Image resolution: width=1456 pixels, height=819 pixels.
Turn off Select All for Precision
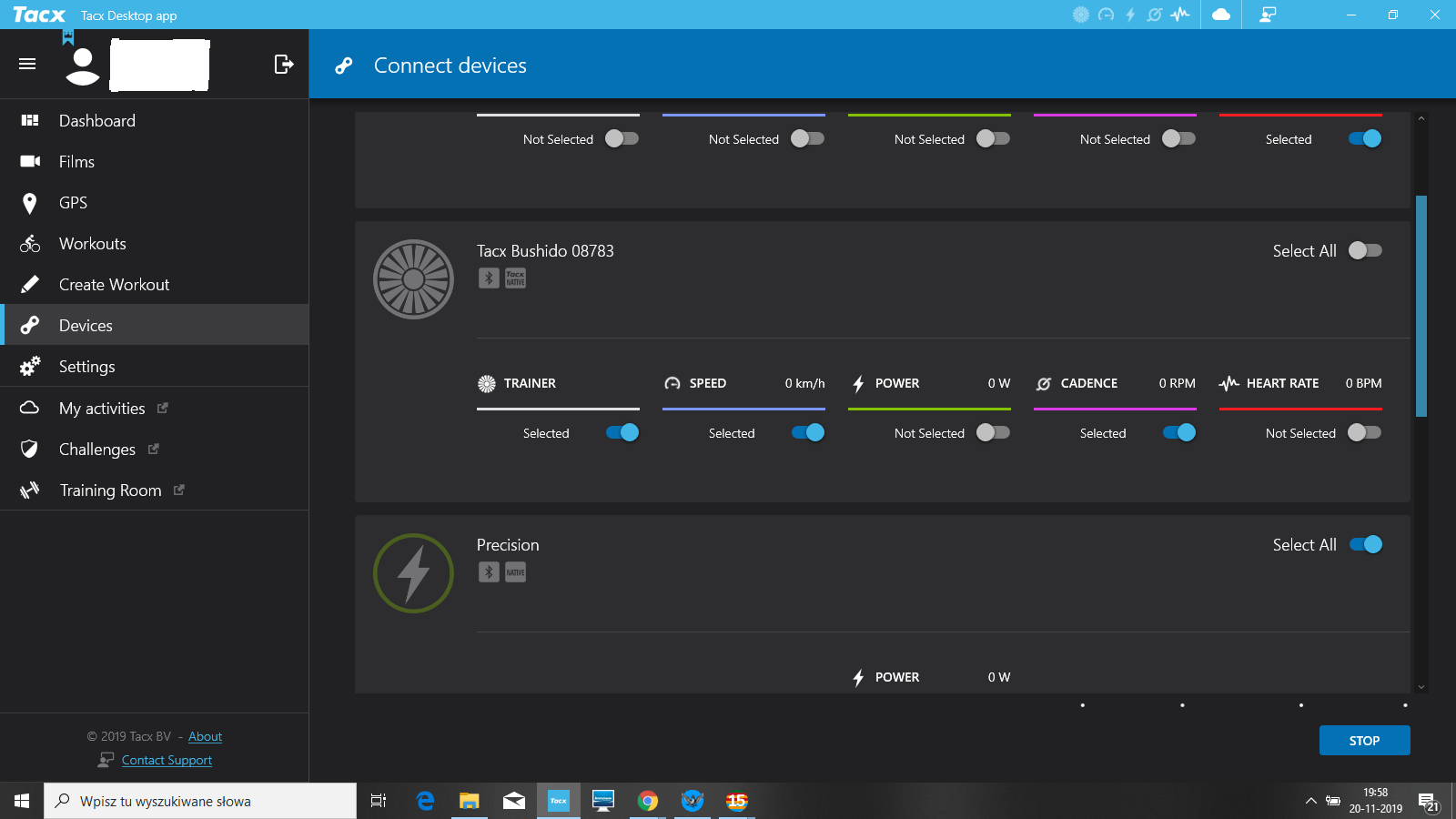coord(1365,544)
